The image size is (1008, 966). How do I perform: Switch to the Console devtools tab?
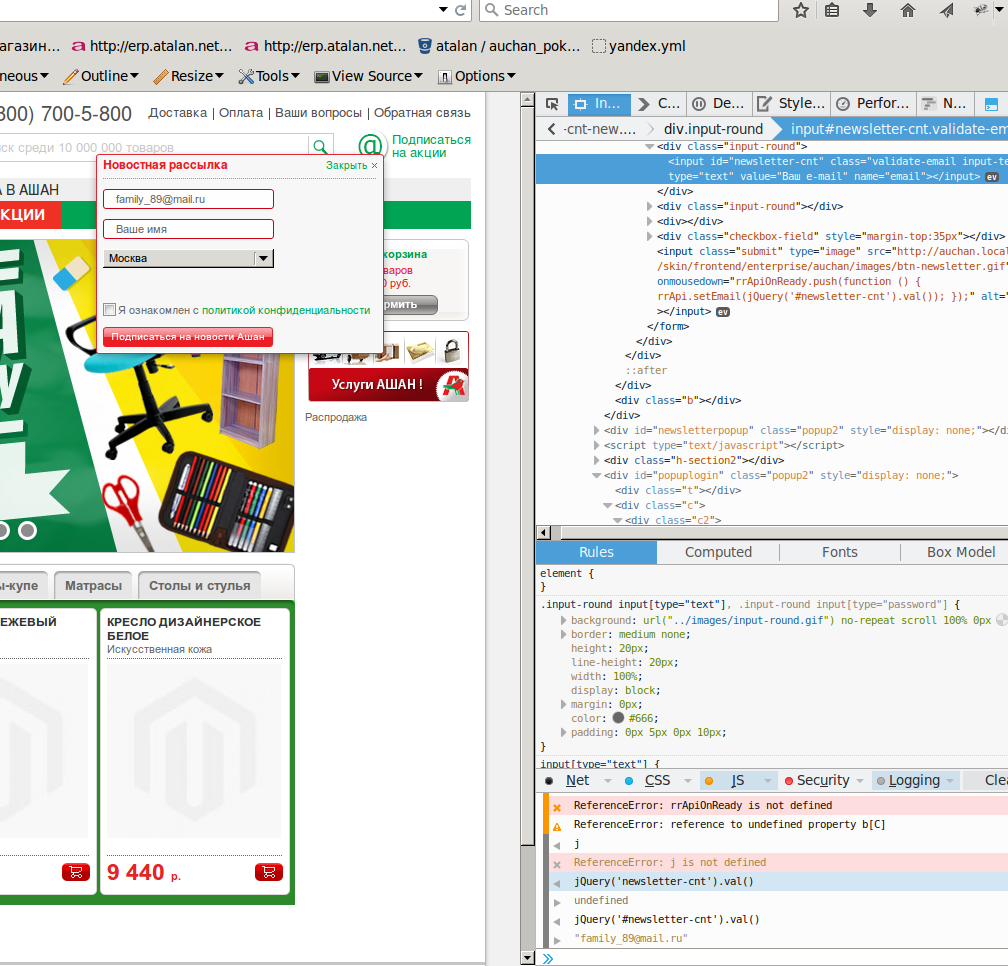(x=660, y=103)
